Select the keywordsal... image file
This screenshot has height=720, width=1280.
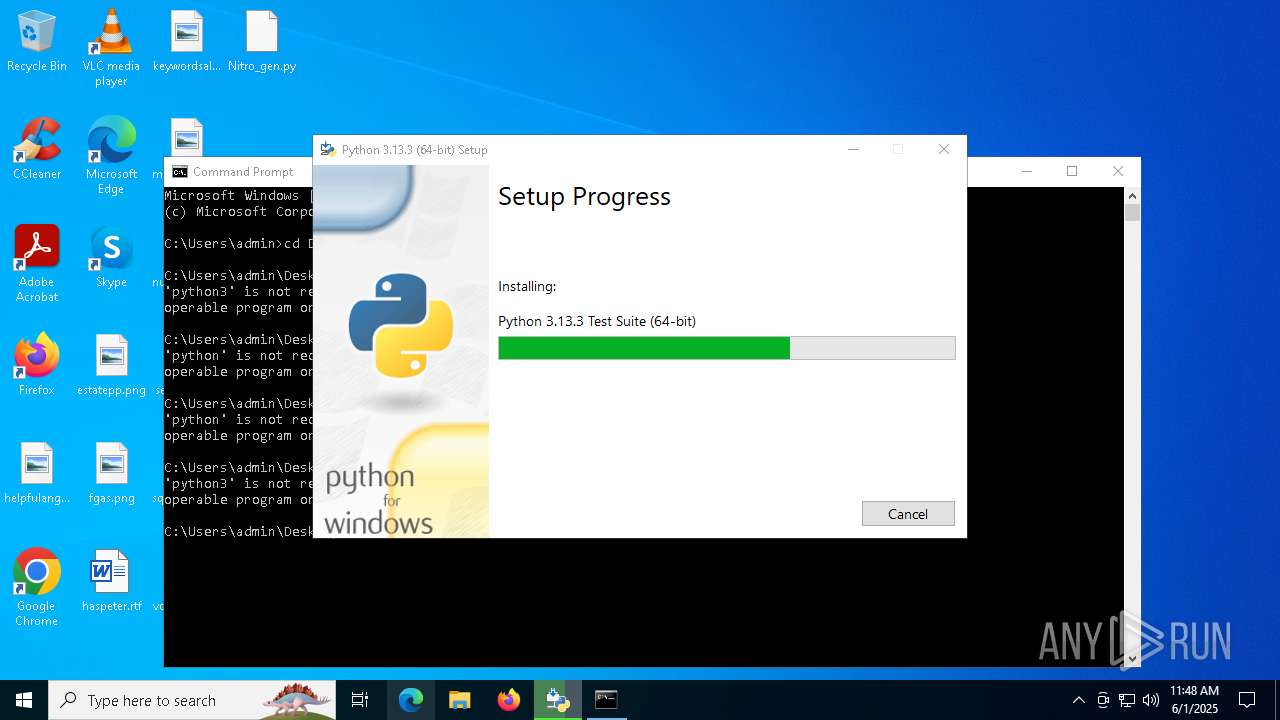click(x=187, y=42)
